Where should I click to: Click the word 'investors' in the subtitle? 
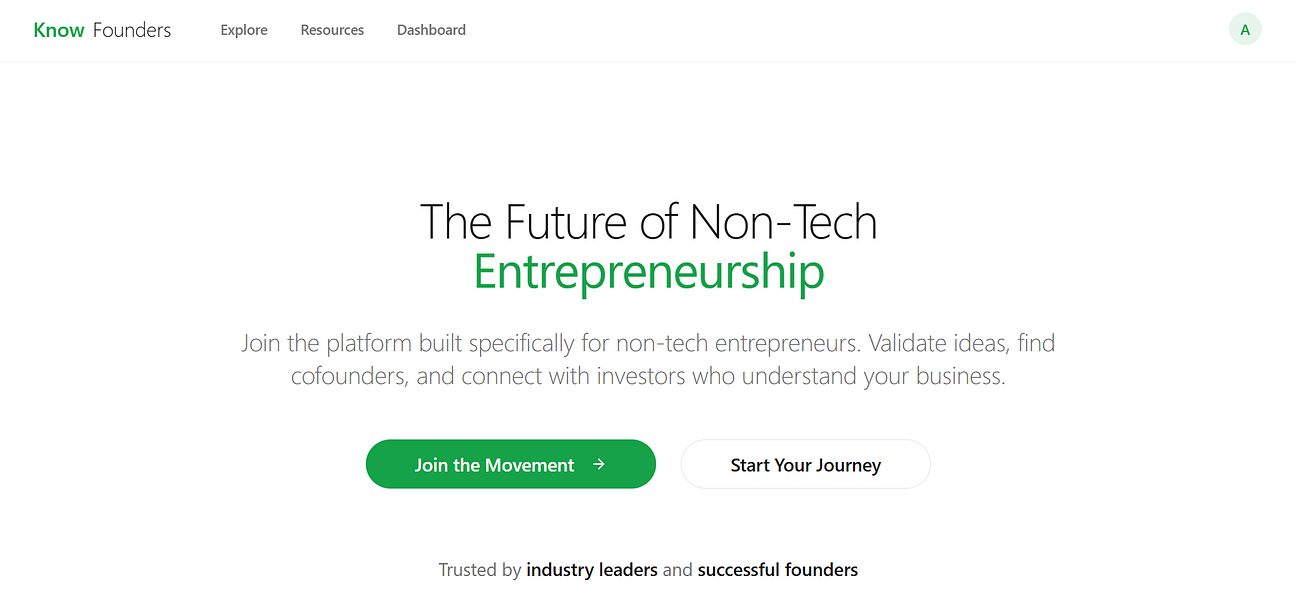(x=638, y=375)
